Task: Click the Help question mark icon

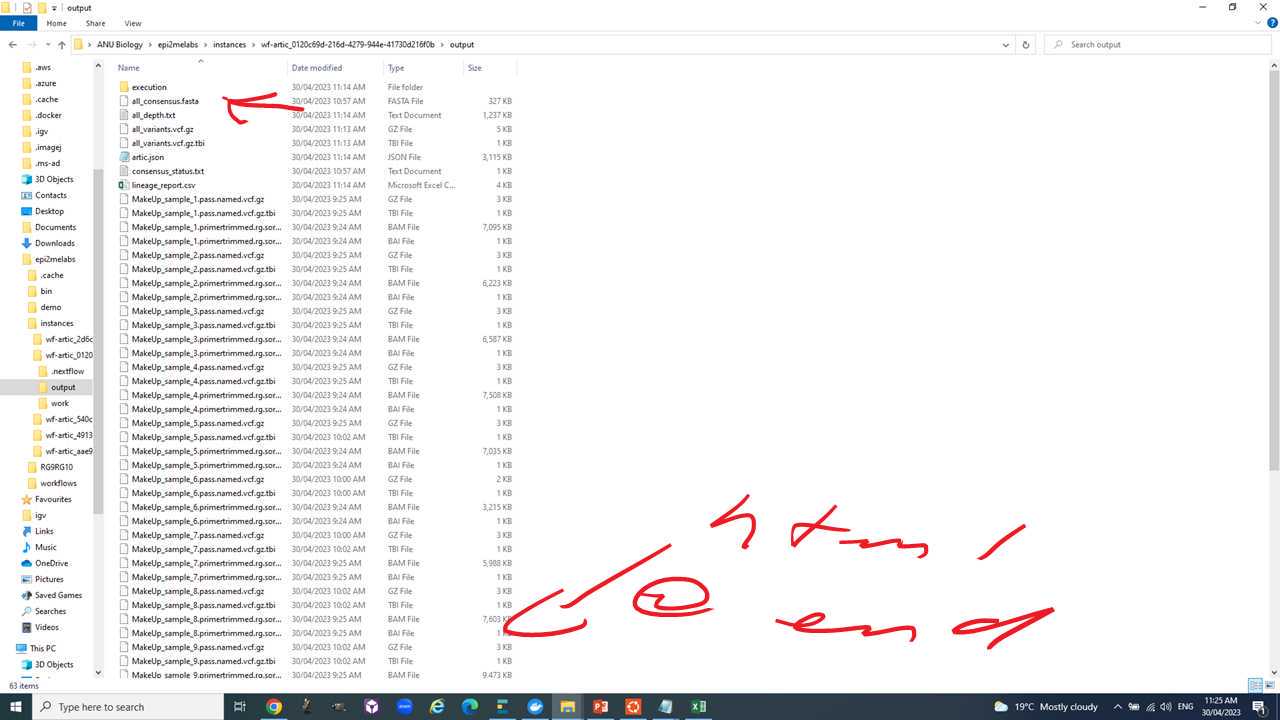Action: click(1270, 23)
